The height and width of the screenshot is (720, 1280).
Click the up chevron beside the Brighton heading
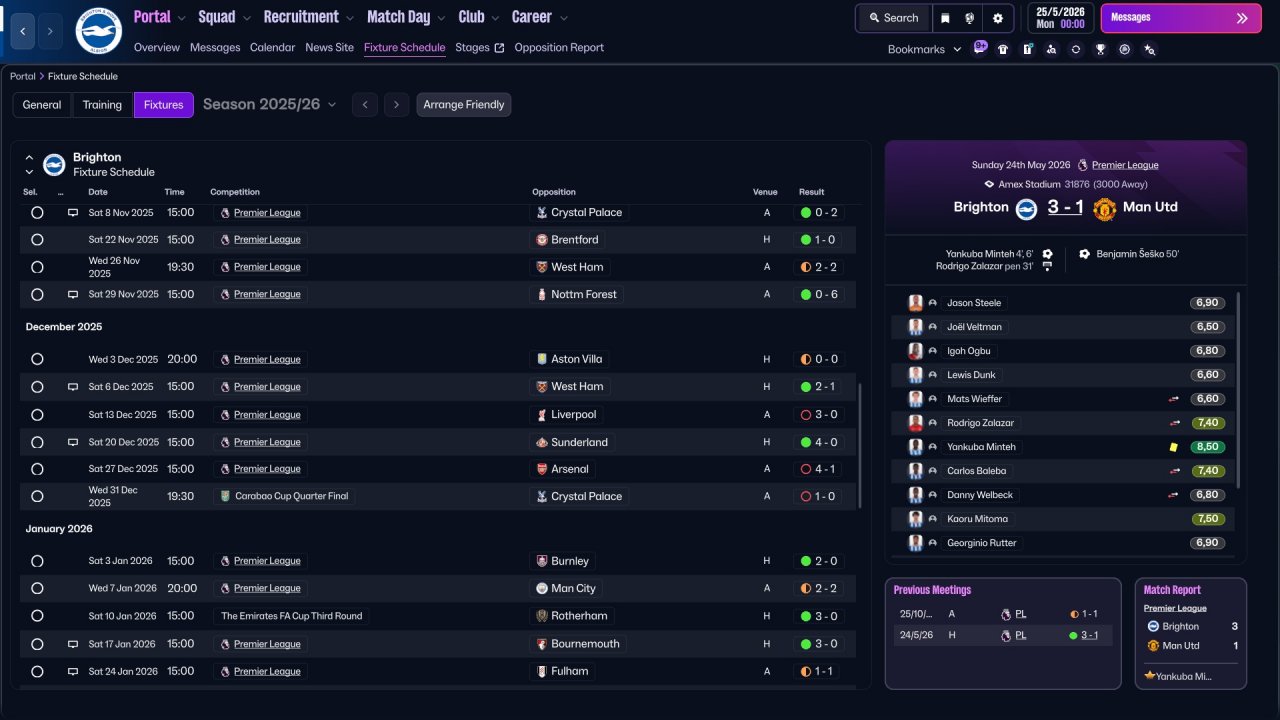tap(29, 157)
